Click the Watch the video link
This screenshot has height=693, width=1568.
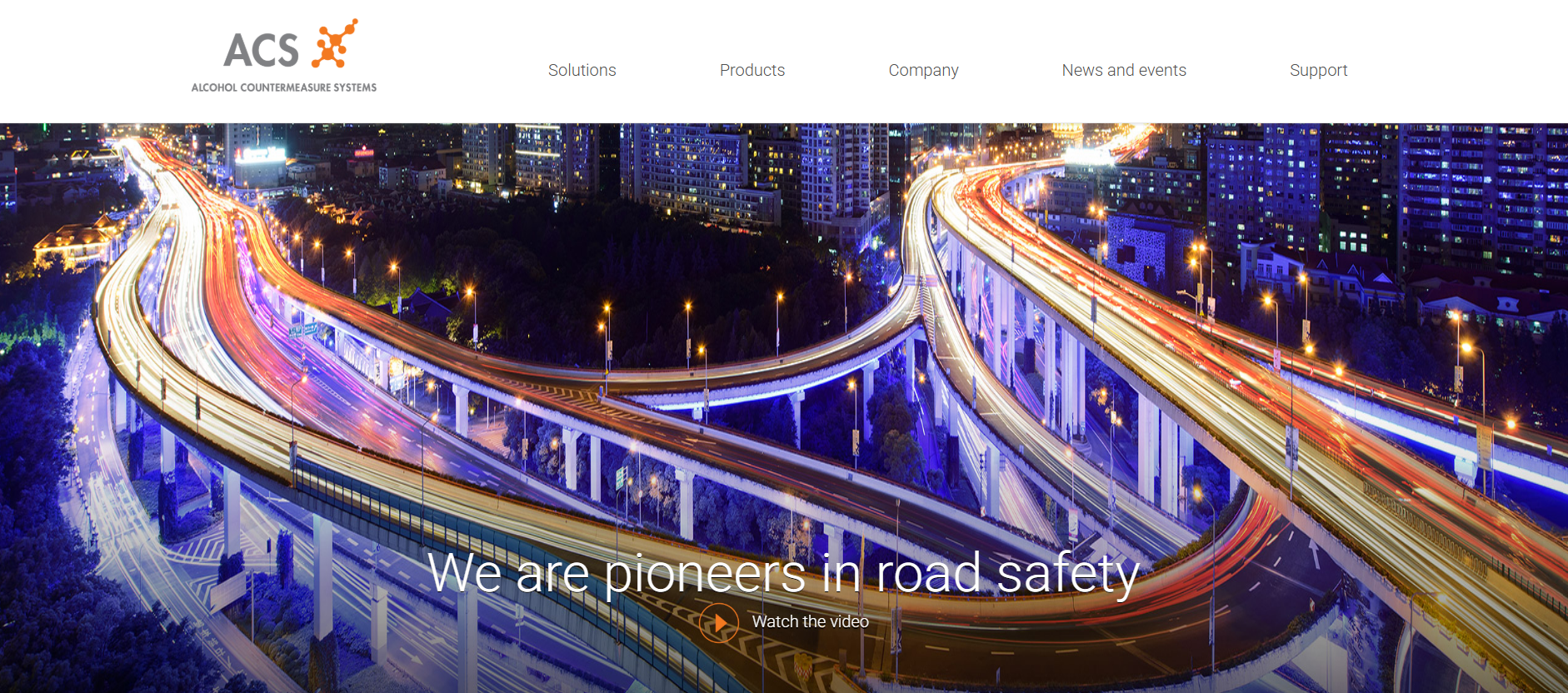click(810, 621)
